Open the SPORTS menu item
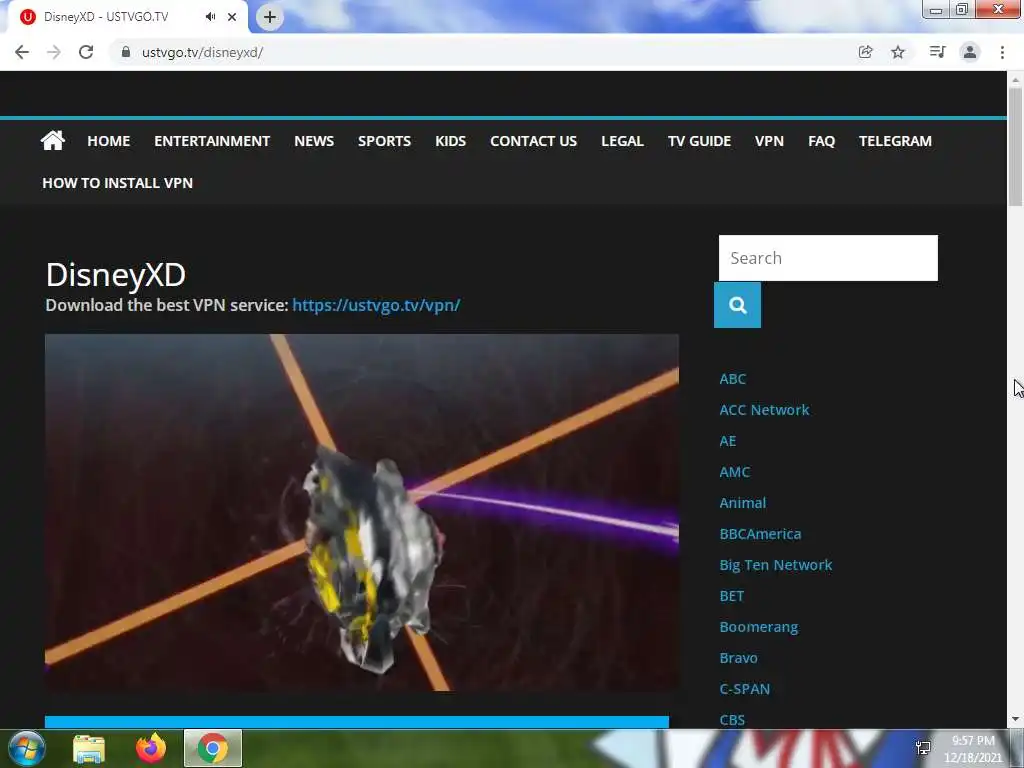The width and height of the screenshot is (1024, 768). pyautogui.click(x=384, y=141)
